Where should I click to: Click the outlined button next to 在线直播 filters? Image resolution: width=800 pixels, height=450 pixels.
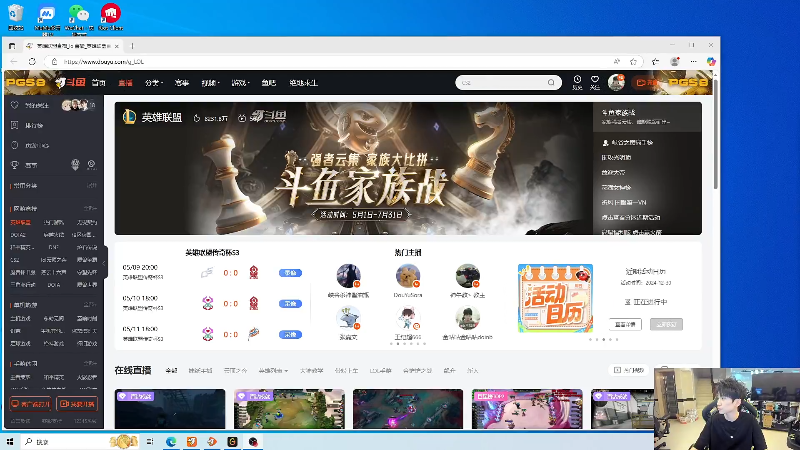click(629, 370)
